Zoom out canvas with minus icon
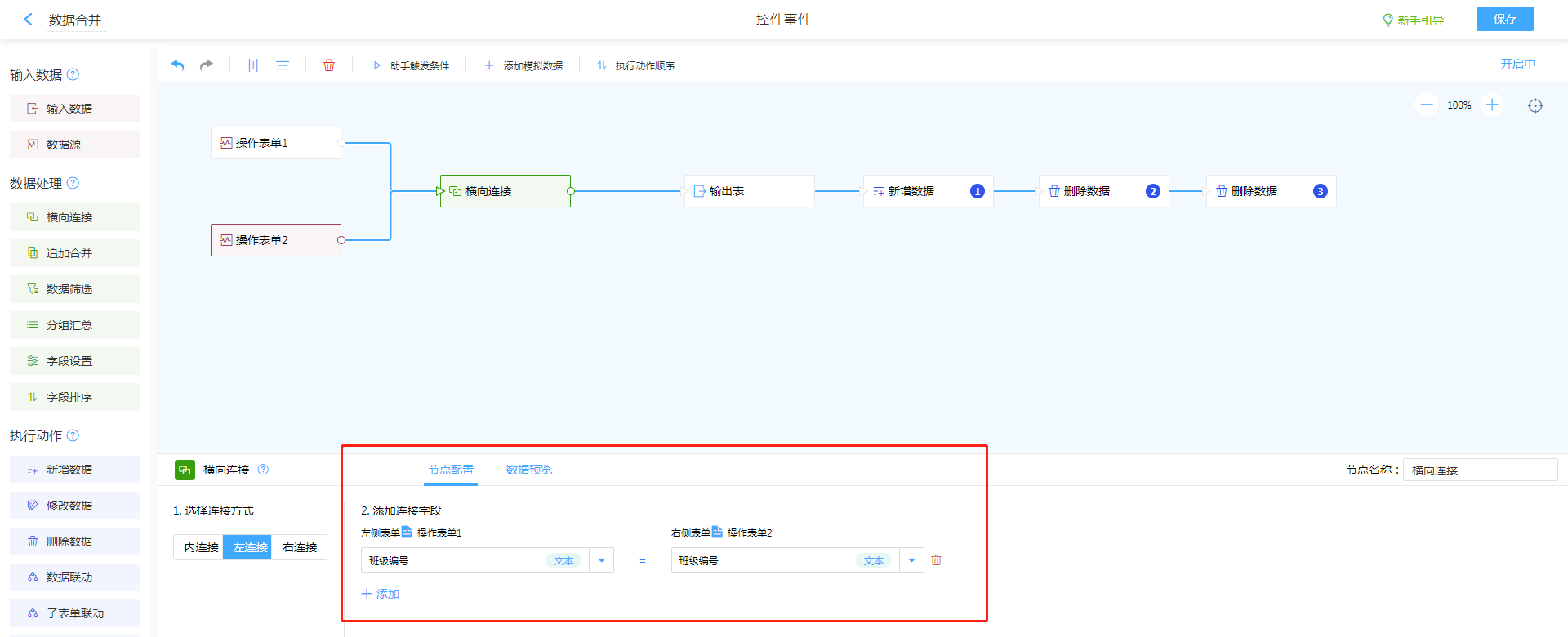The image size is (1568, 637). pos(1427,105)
